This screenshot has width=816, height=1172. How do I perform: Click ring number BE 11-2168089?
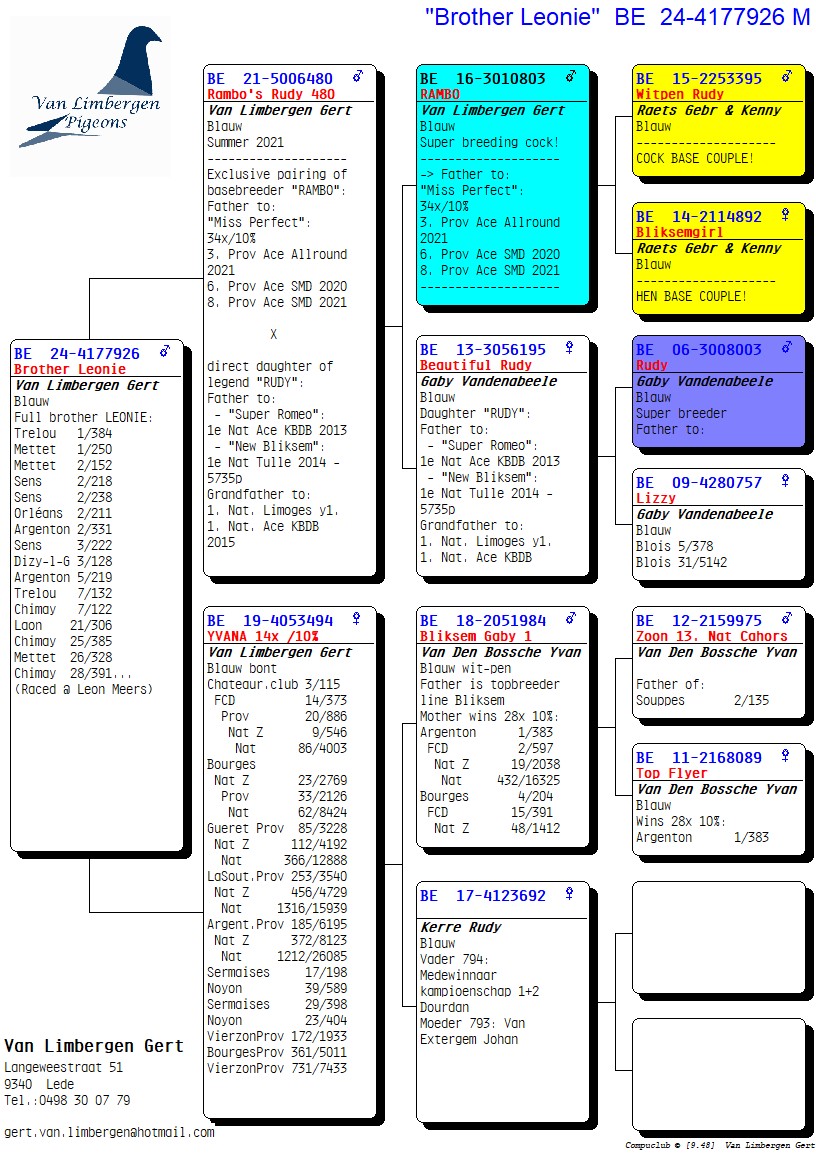699,758
